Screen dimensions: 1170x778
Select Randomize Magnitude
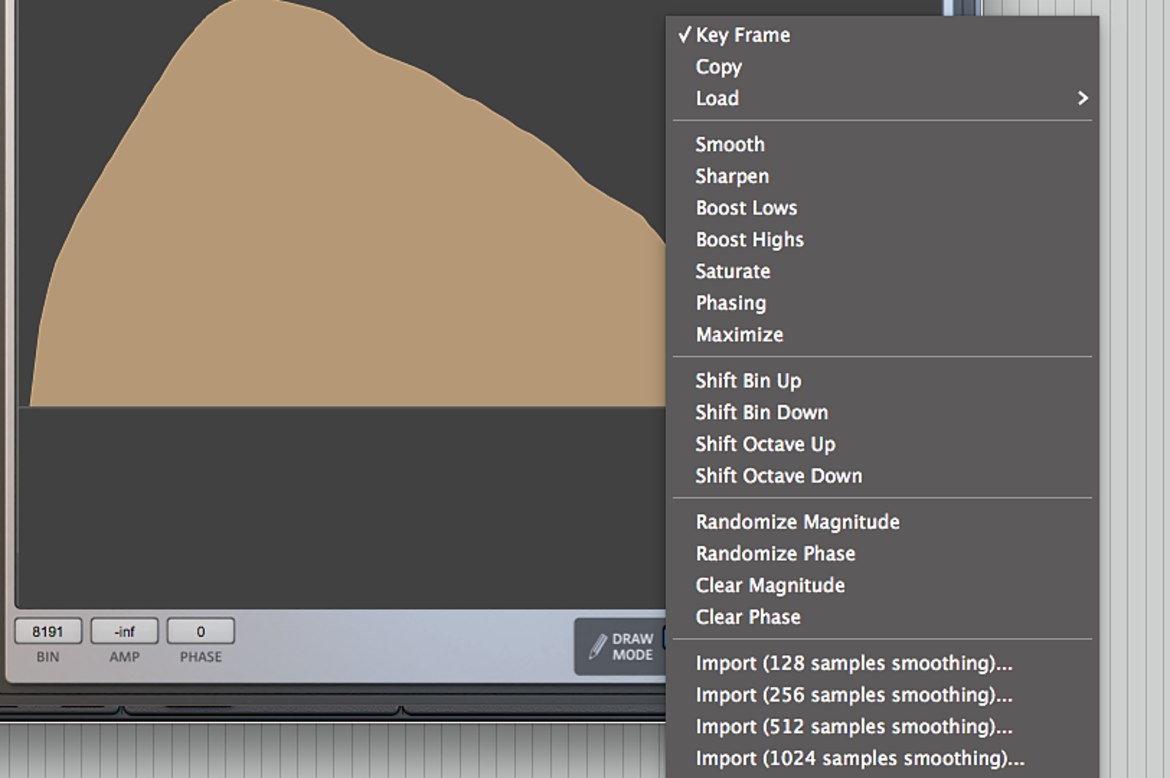(882, 522)
